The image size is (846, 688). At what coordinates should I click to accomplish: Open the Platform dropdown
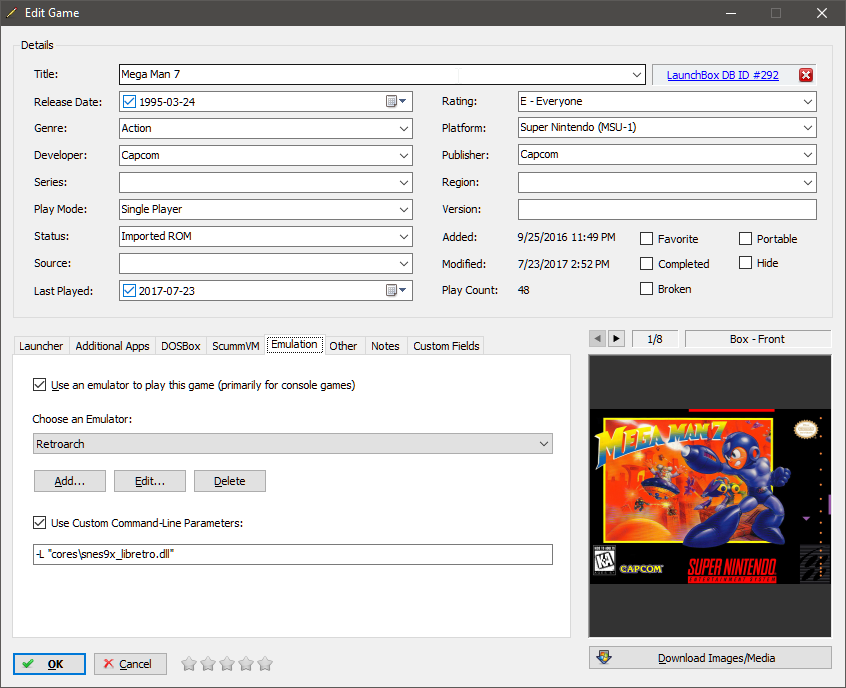pyautogui.click(x=808, y=128)
